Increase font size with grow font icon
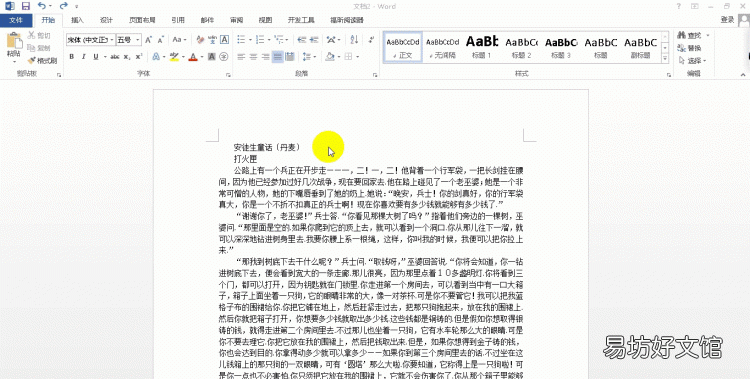750x379 pixels. tap(149, 40)
